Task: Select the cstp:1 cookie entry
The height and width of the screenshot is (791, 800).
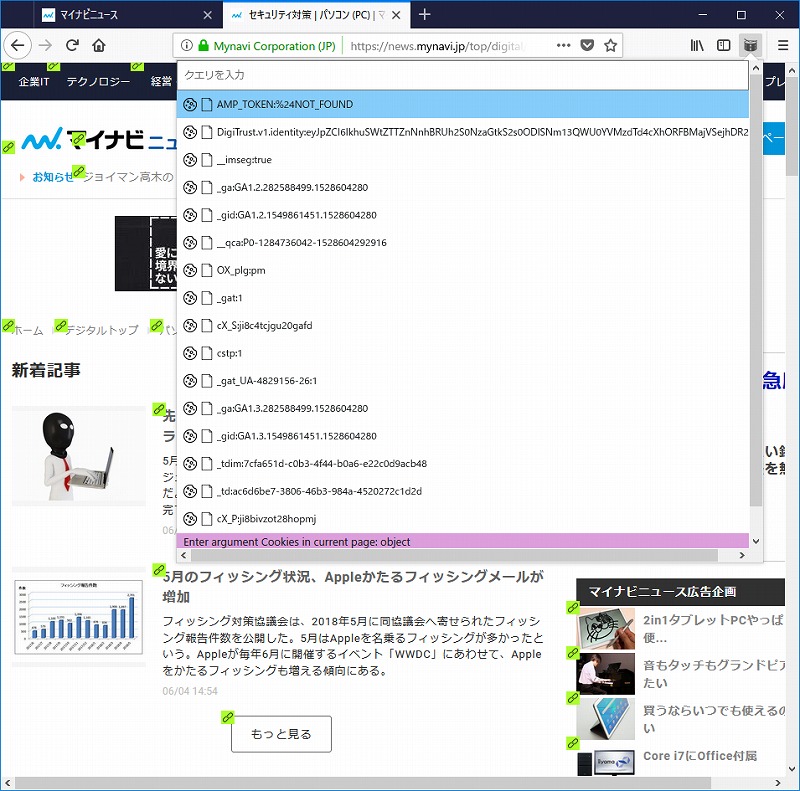Action: pos(462,353)
